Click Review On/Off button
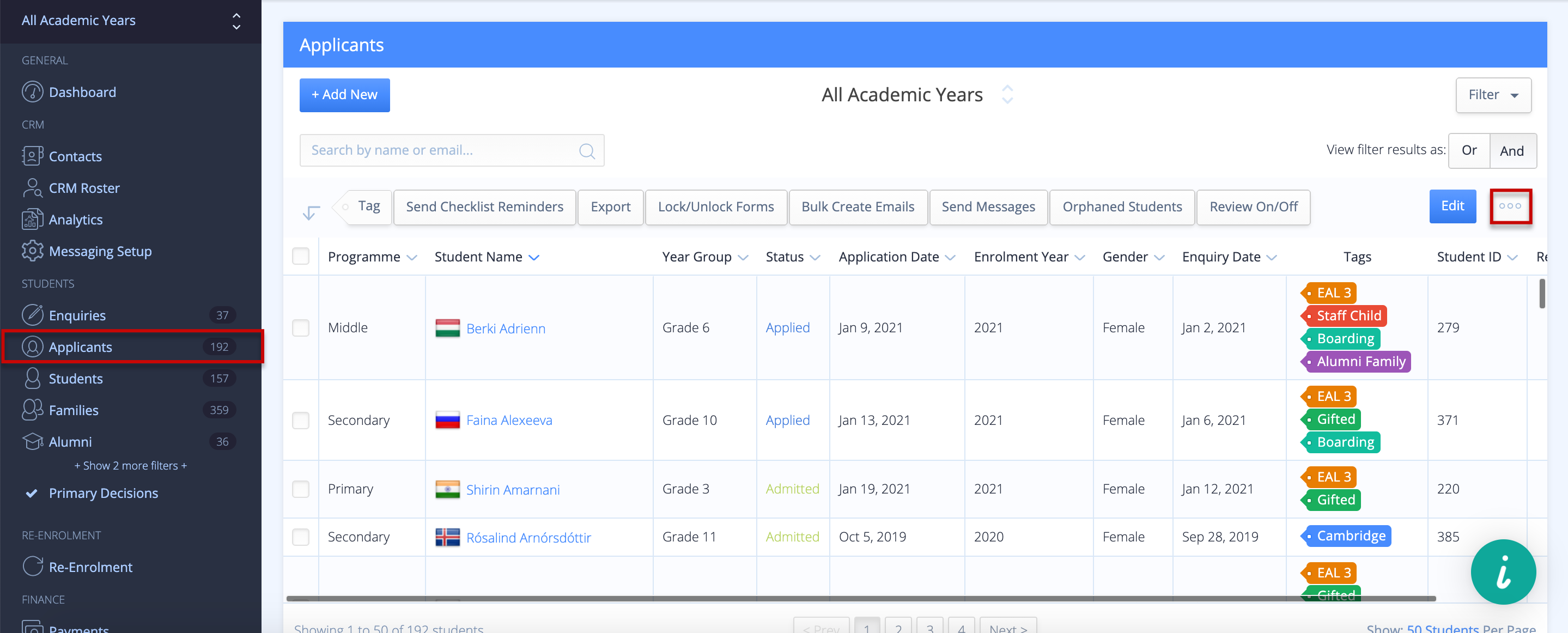The height and width of the screenshot is (633, 1568). 1253,207
